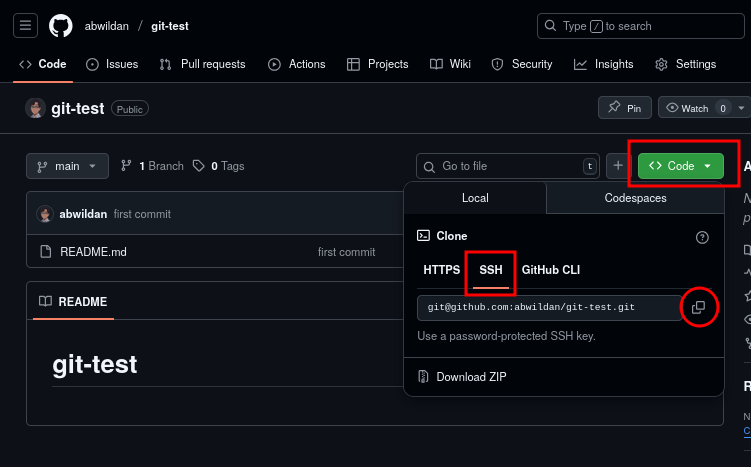Select the Local tab in clone popup

[x=475, y=198]
